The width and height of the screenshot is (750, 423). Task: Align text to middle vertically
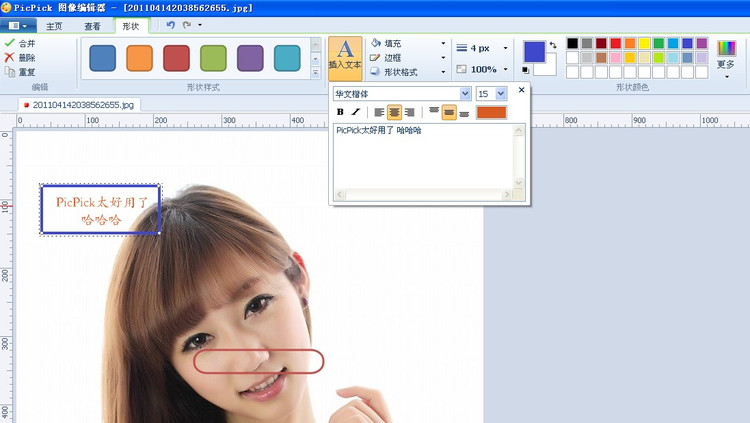tap(449, 112)
